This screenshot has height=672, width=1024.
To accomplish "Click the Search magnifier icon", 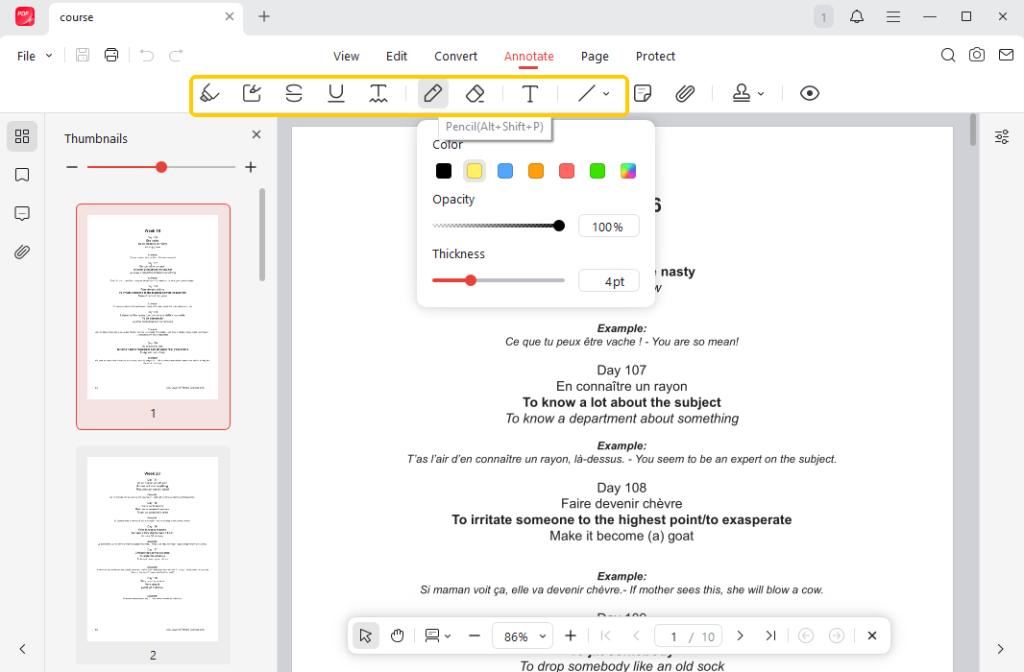I will point(948,55).
